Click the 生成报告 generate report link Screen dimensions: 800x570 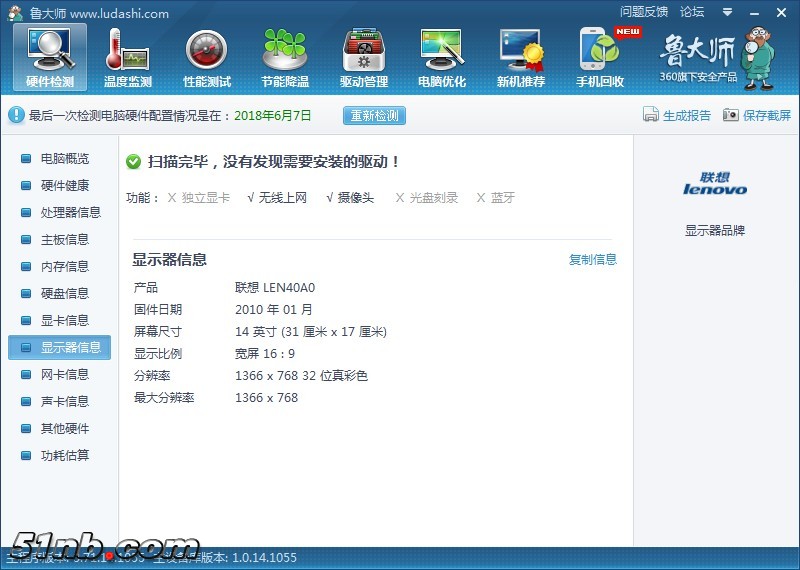coord(677,115)
